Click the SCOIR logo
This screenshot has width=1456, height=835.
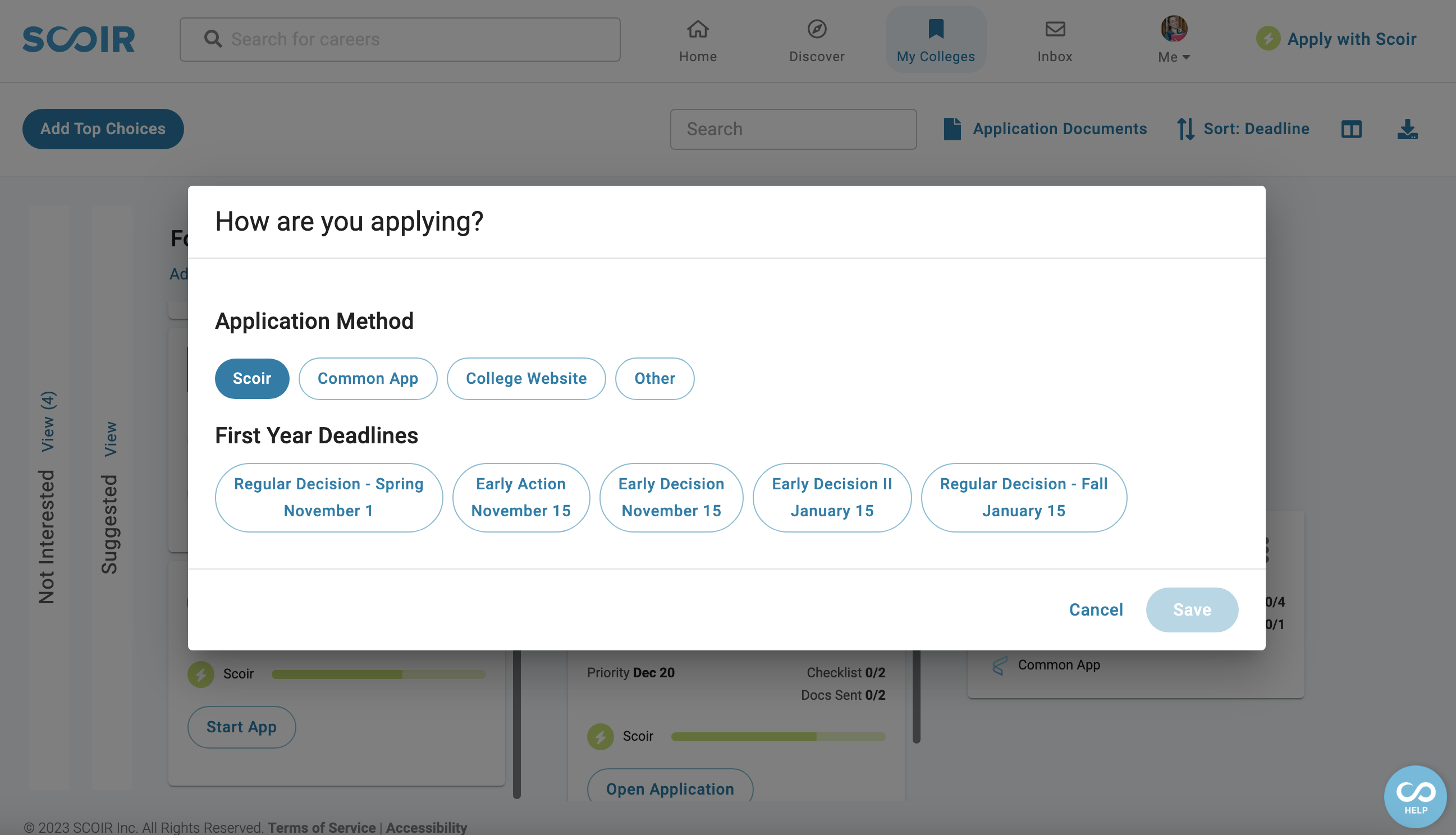point(79,39)
